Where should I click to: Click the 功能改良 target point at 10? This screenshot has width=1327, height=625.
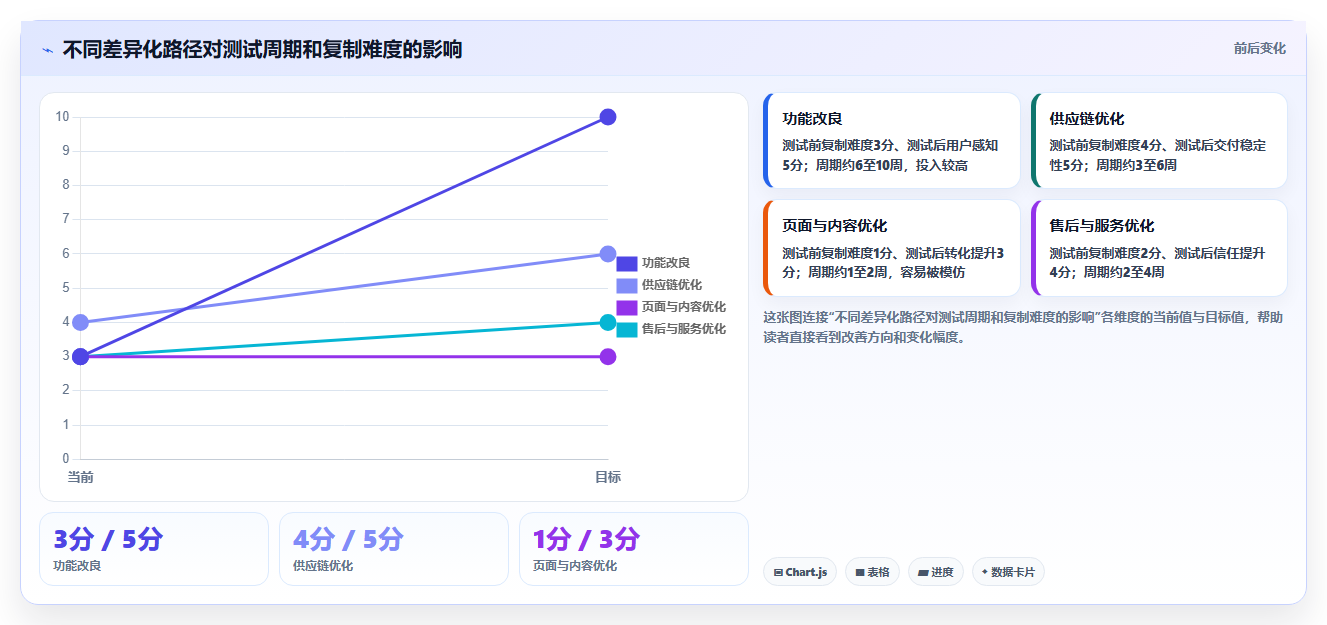607,117
